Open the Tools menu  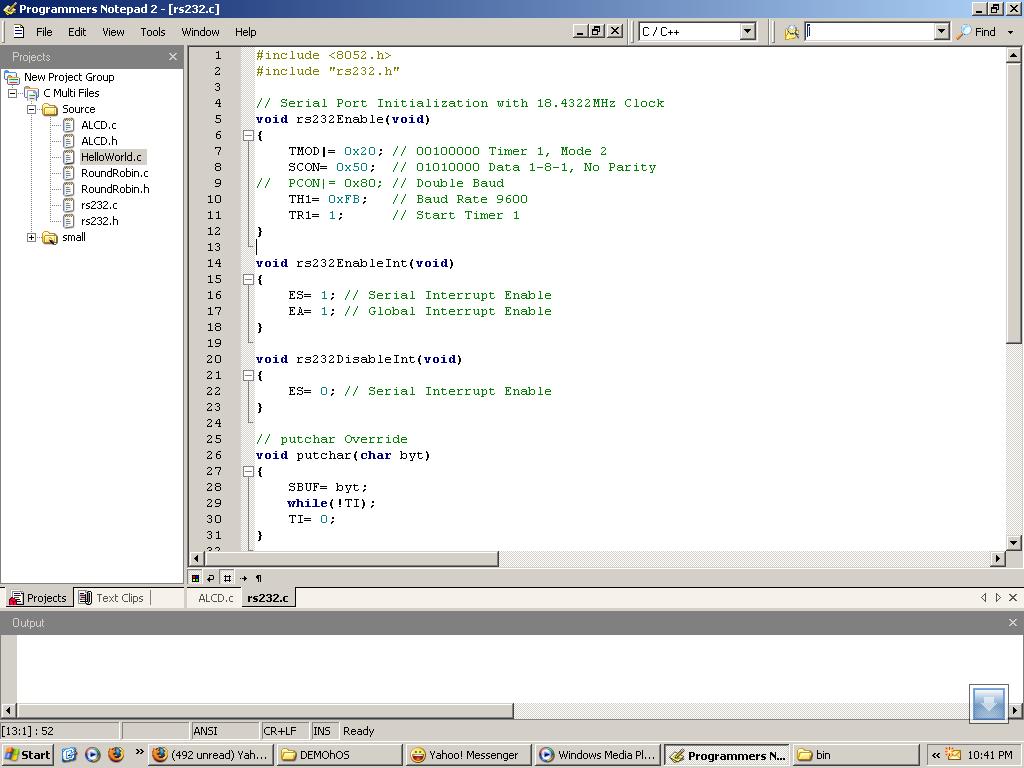[152, 32]
